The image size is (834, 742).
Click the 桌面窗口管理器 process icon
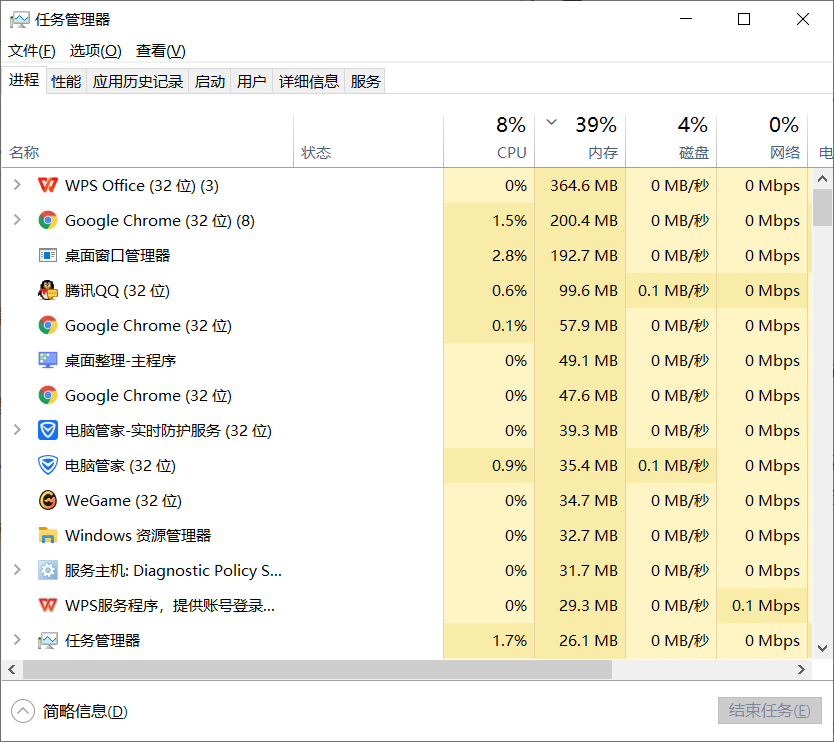coord(48,256)
